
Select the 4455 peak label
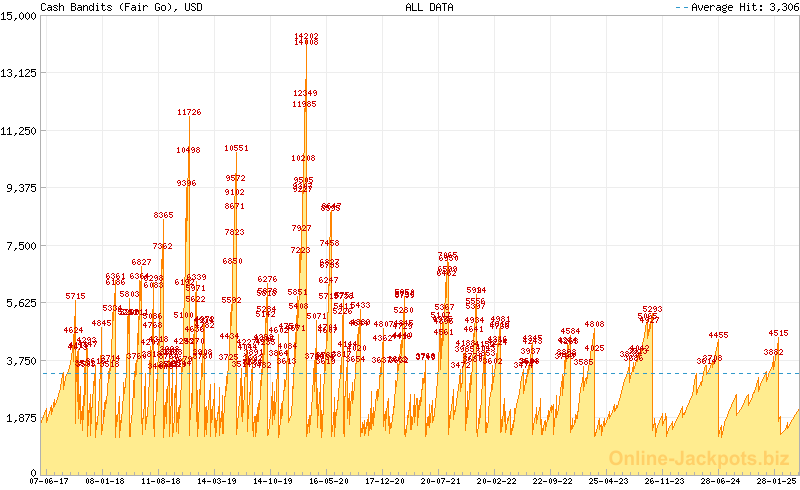[x=718, y=335]
